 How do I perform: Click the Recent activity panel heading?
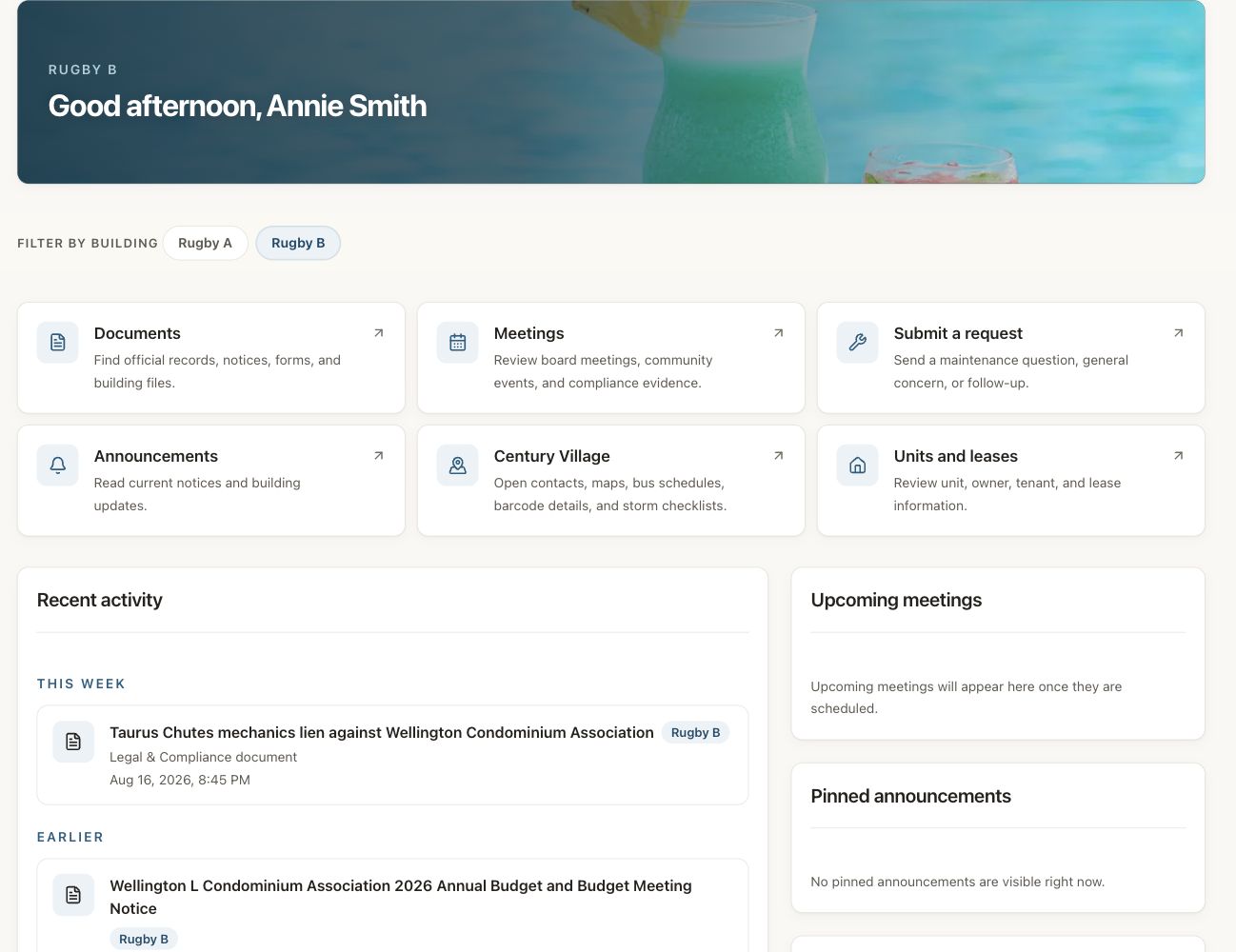[x=100, y=600]
